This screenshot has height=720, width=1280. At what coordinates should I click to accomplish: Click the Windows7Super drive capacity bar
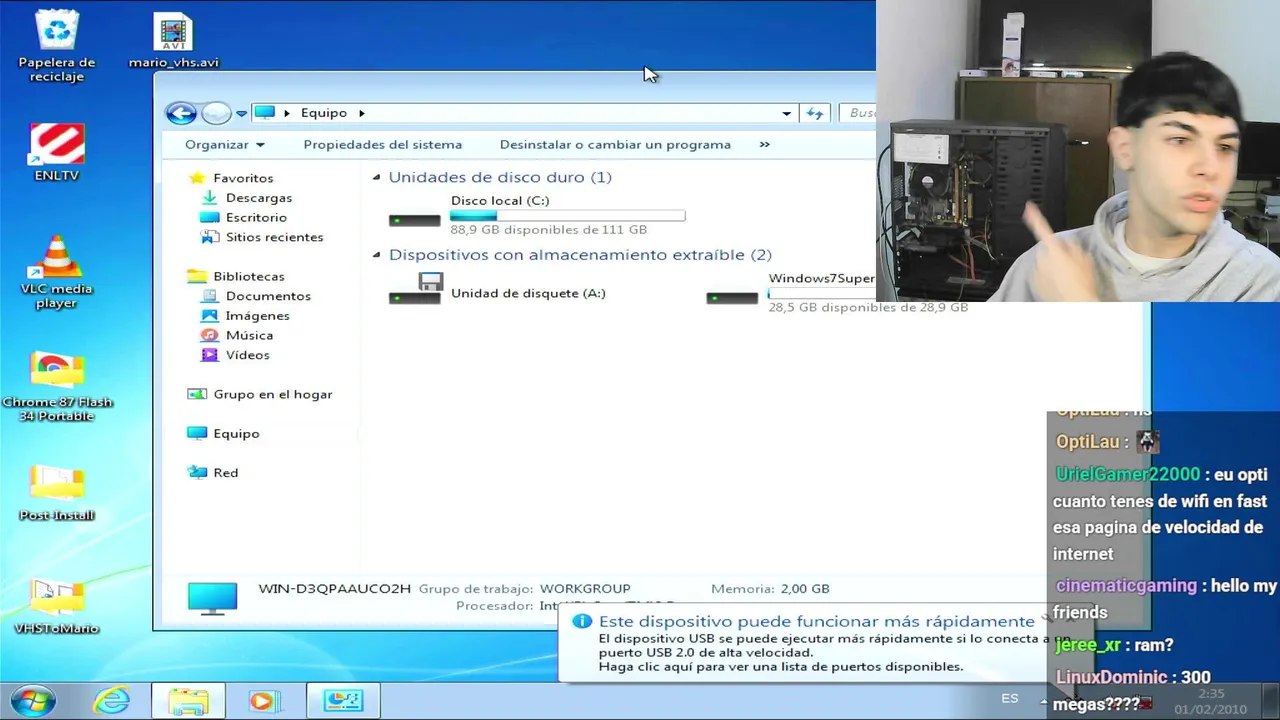(821, 294)
